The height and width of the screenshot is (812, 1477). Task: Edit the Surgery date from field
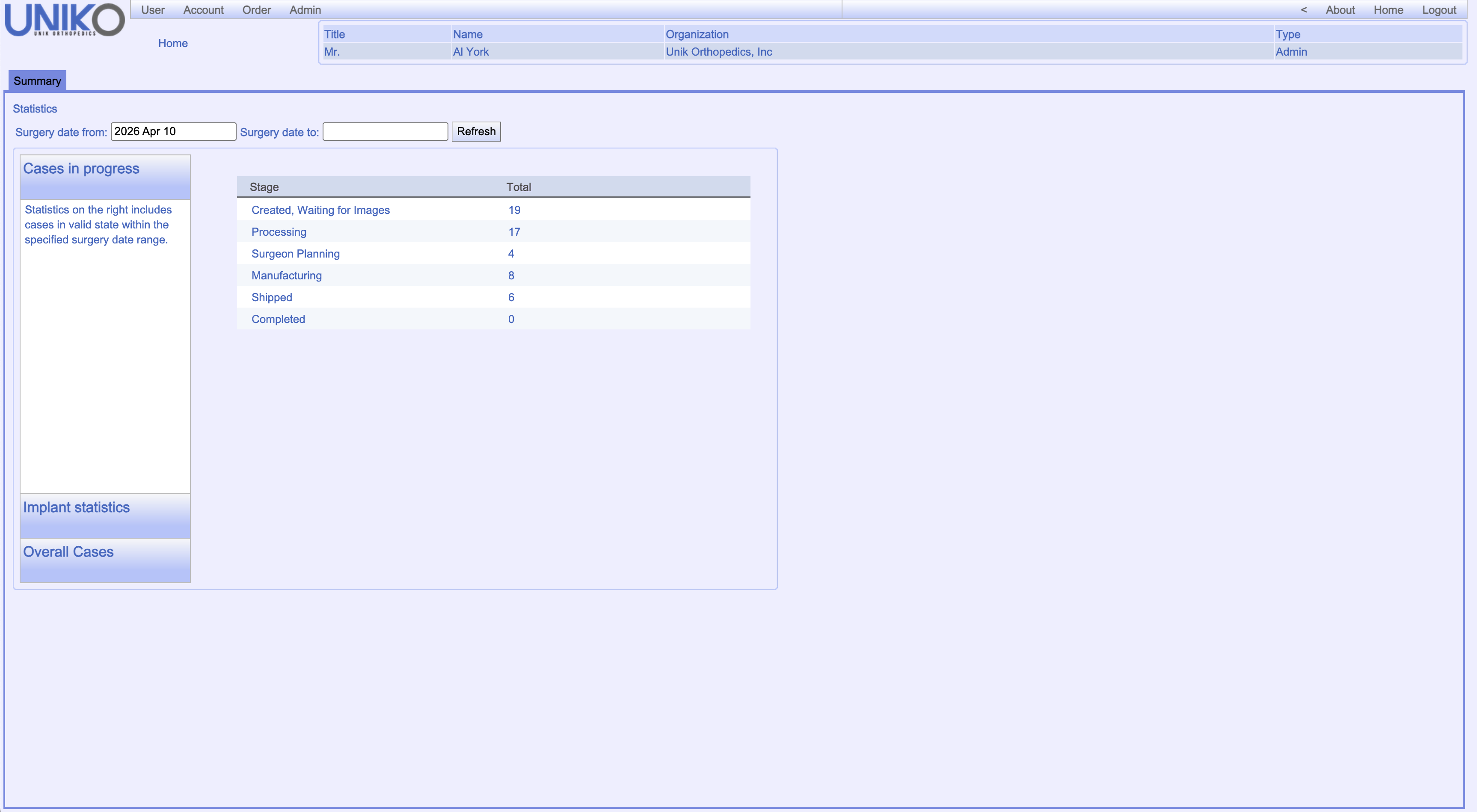coord(172,131)
